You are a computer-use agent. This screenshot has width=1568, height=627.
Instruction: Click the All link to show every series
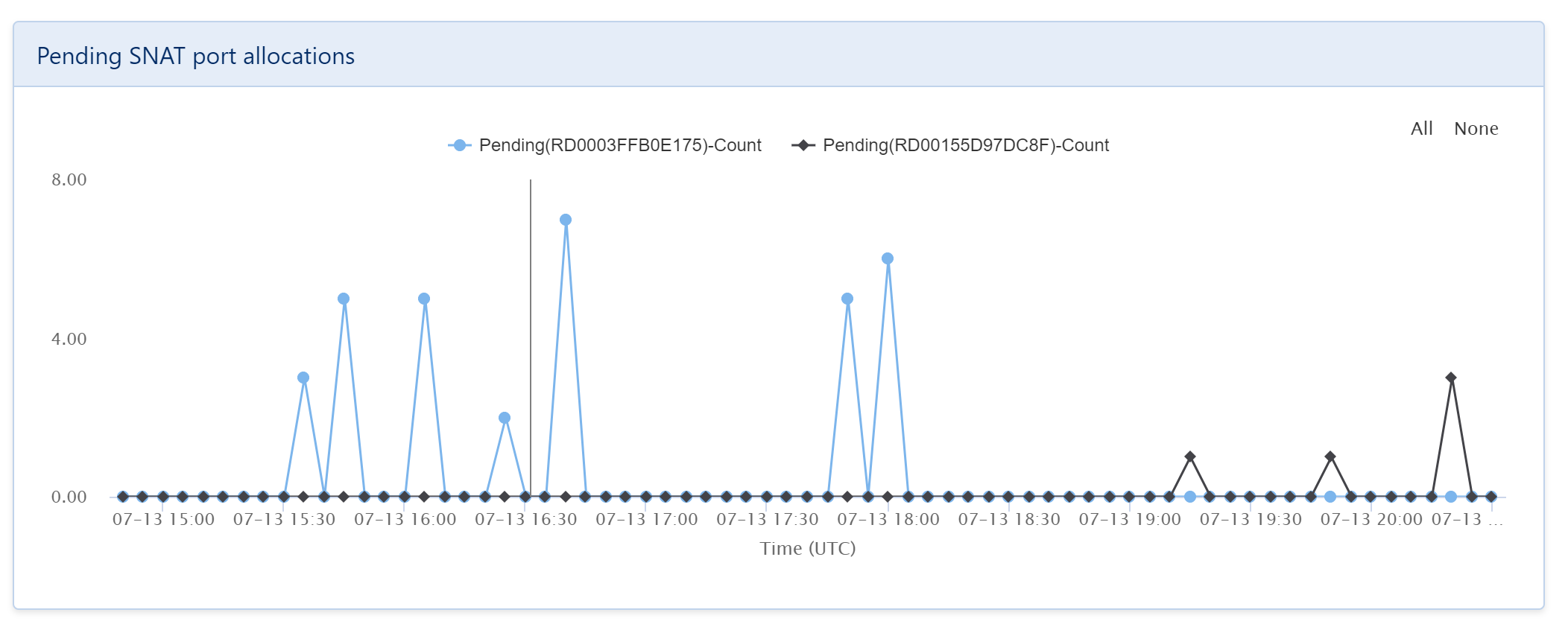coord(1422,128)
